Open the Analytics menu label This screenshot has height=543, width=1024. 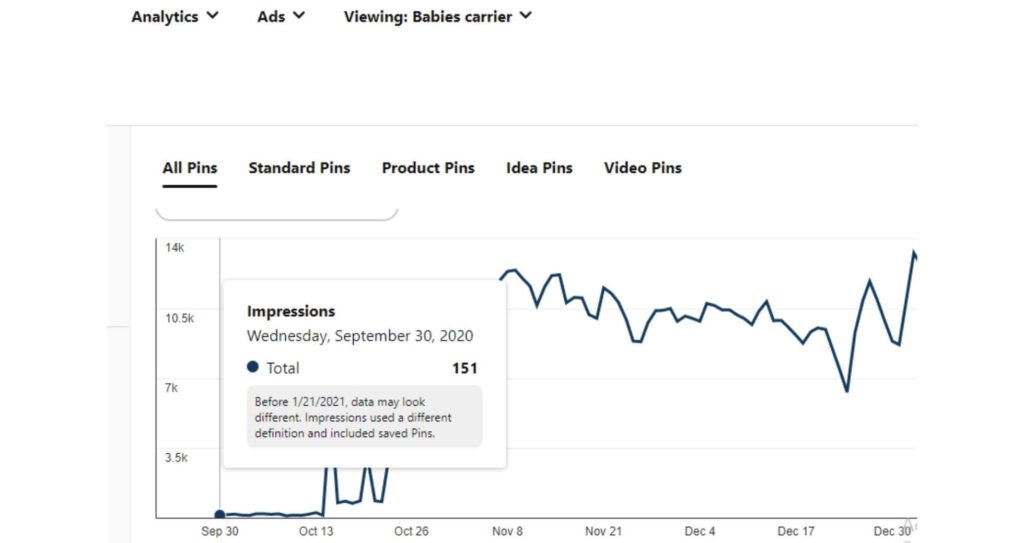[164, 17]
